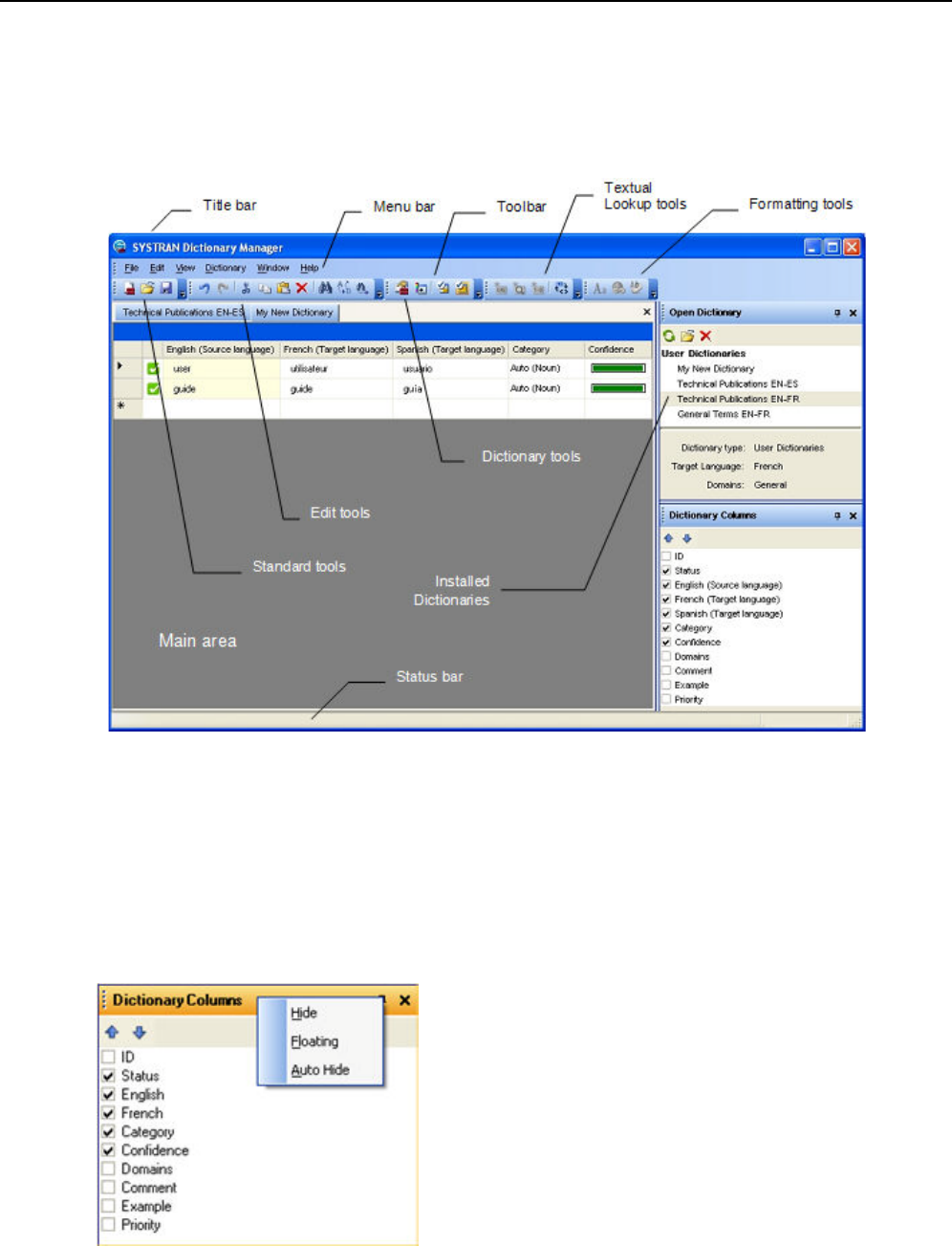The image size is (952, 1246).
Task: Check 'Priority' box in main window Dictionary Columns
Action: 667,700
